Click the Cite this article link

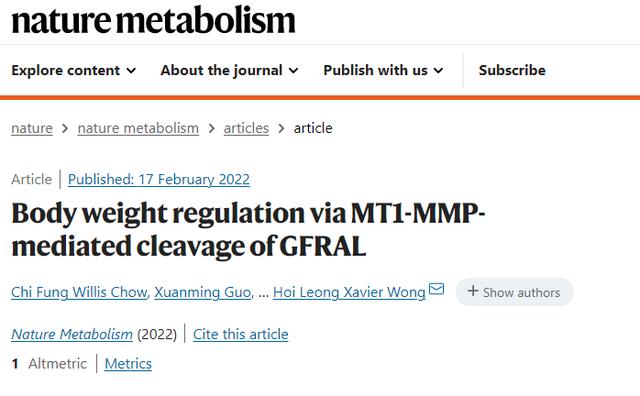tap(240, 334)
